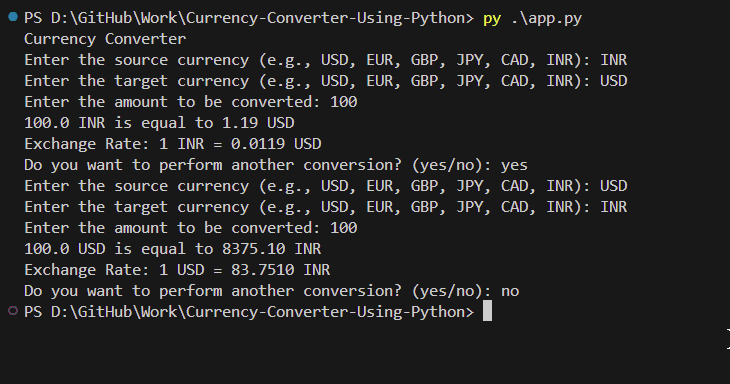Viewport: 730px width, 384px height.
Task: Click the yellow 'py' command text
Action: click(x=492, y=19)
